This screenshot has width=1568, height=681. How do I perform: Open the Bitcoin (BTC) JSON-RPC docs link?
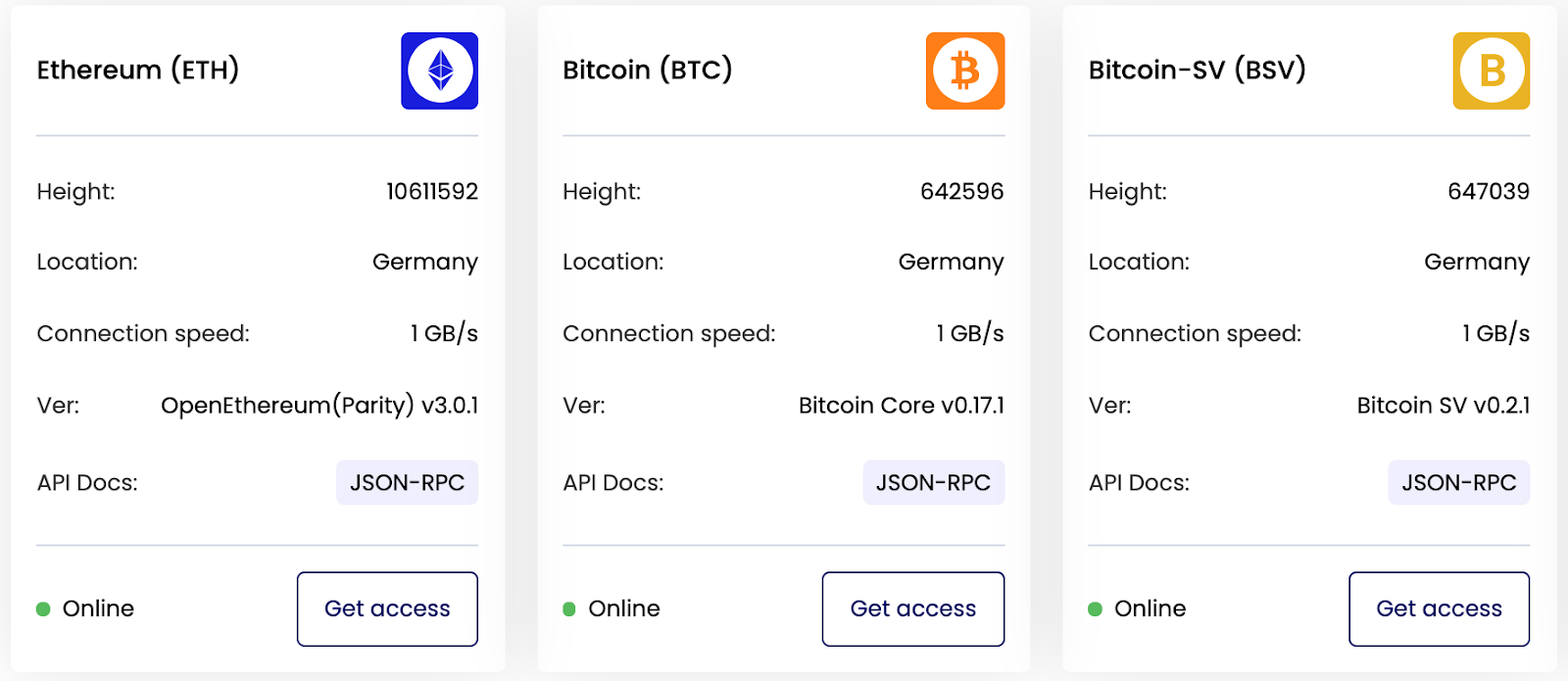[933, 482]
